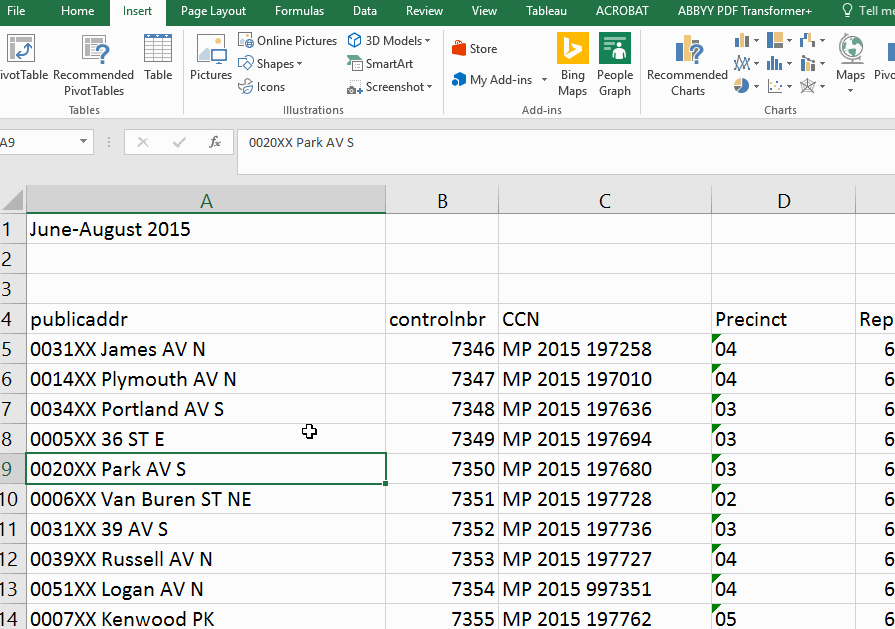The image size is (895, 629).
Task: Open the Office Store add-ins
Action: tap(475, 49)
